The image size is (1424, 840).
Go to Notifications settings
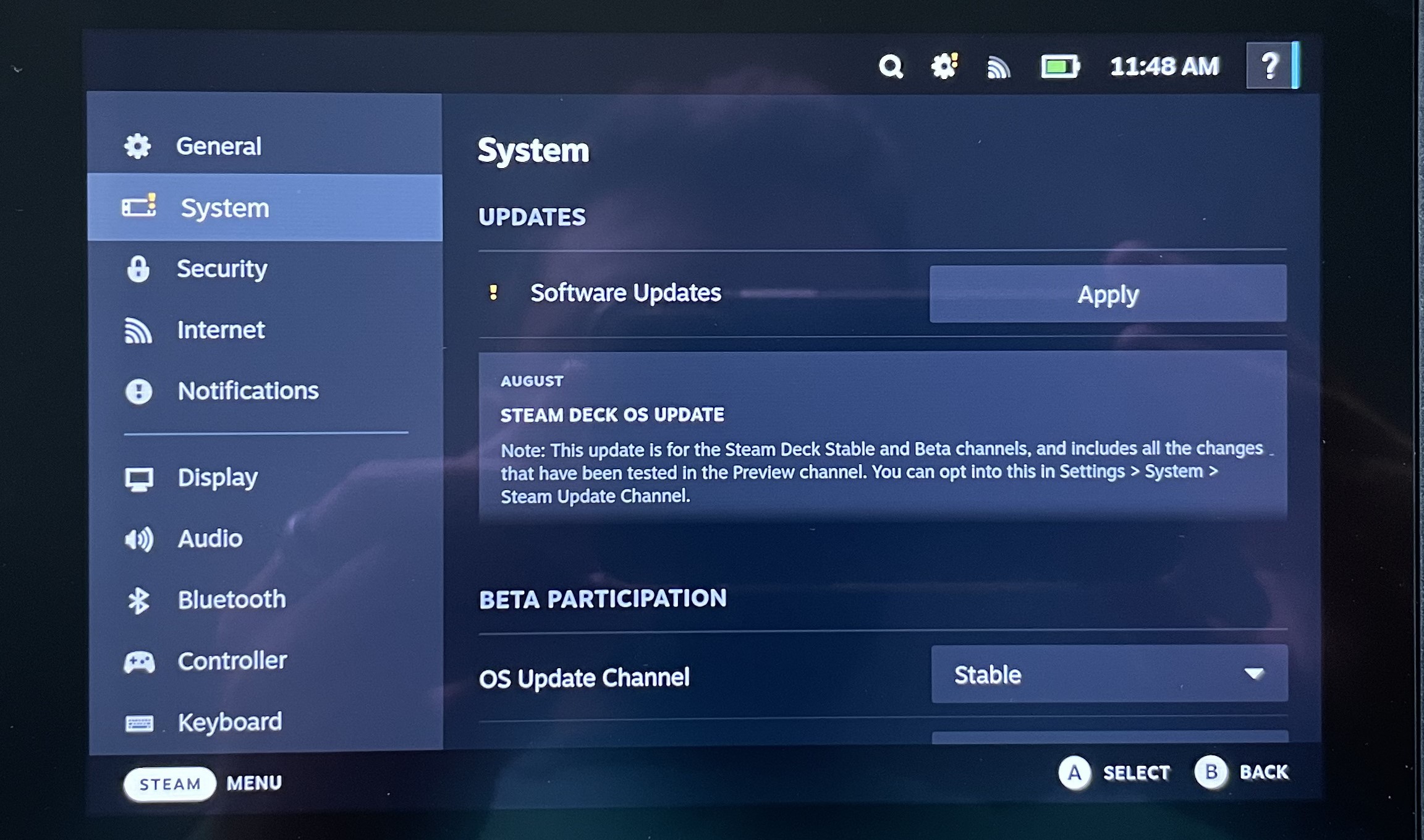248,391
